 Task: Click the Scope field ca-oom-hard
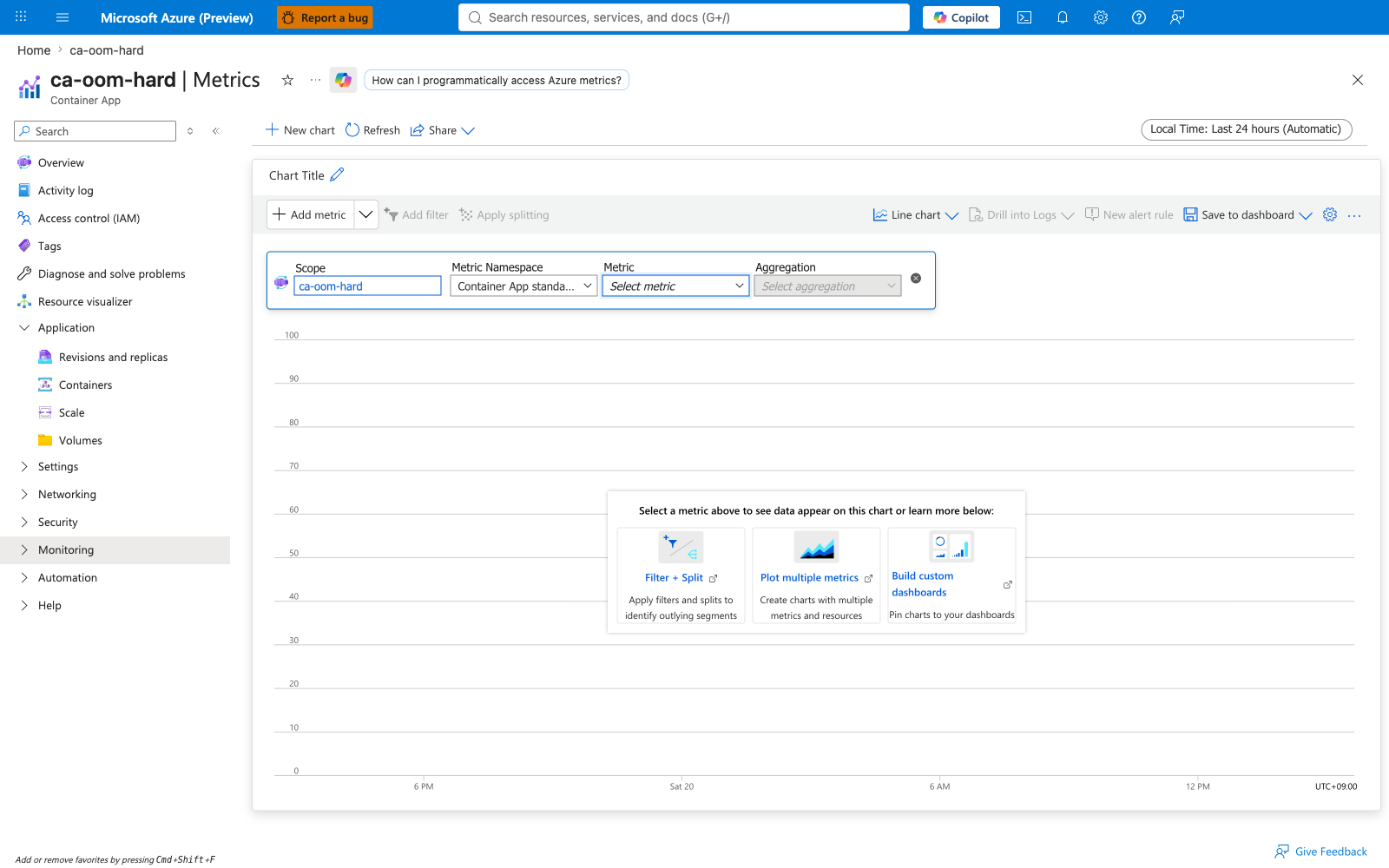tap(367, 286)
